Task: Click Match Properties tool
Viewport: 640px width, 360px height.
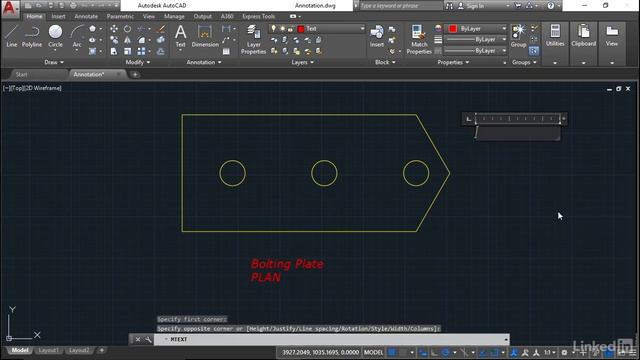Action: (419, 39)
